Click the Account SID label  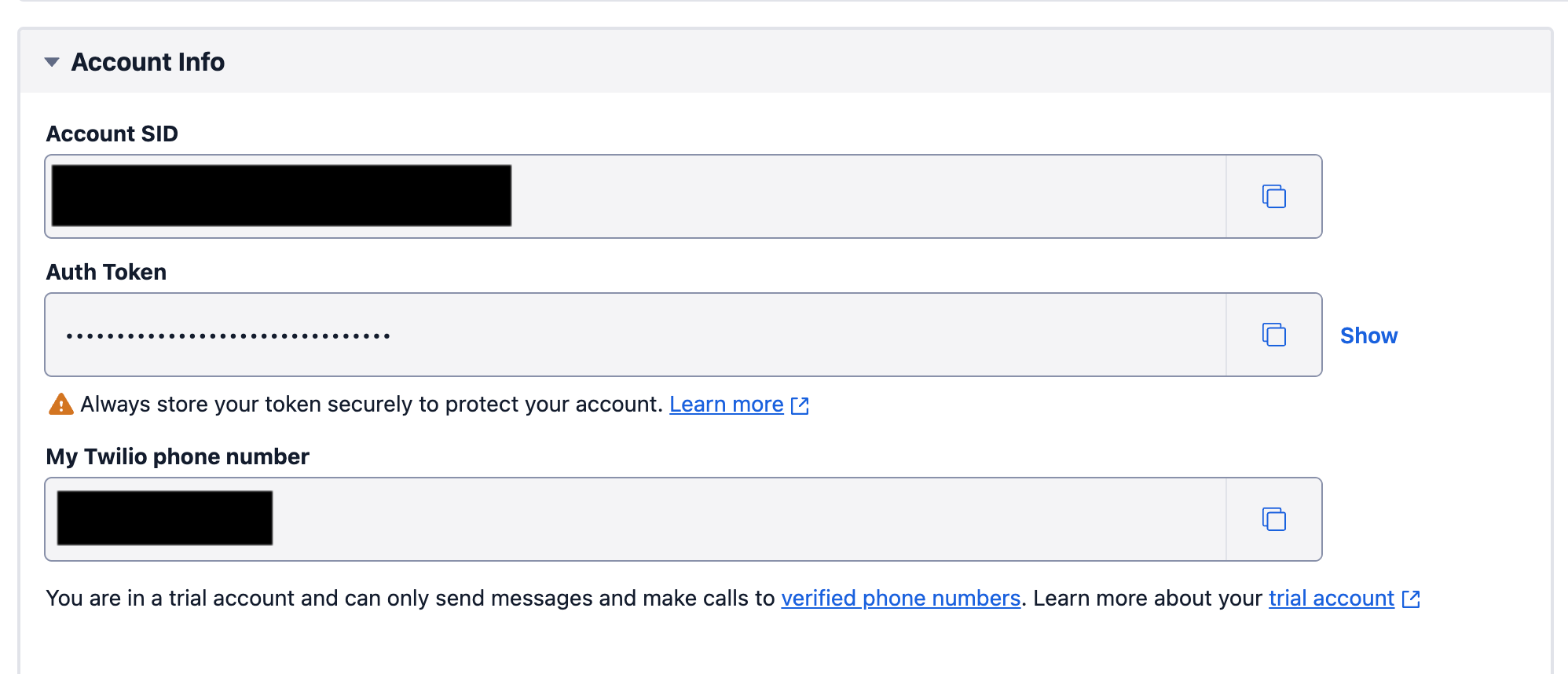(112, 134)
